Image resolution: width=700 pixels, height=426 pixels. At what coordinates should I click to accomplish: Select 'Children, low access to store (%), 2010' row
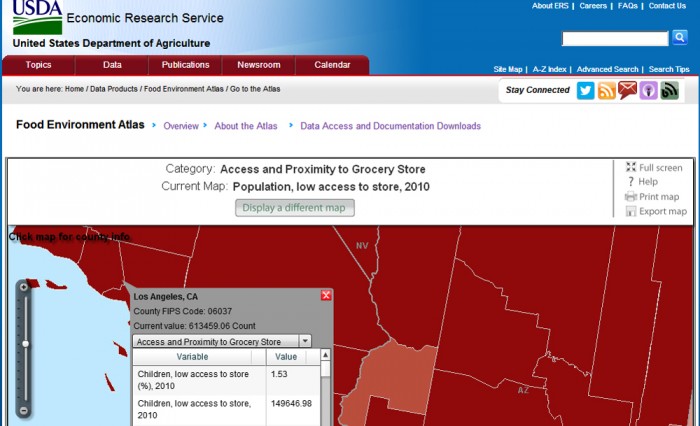tap(226, 380)
